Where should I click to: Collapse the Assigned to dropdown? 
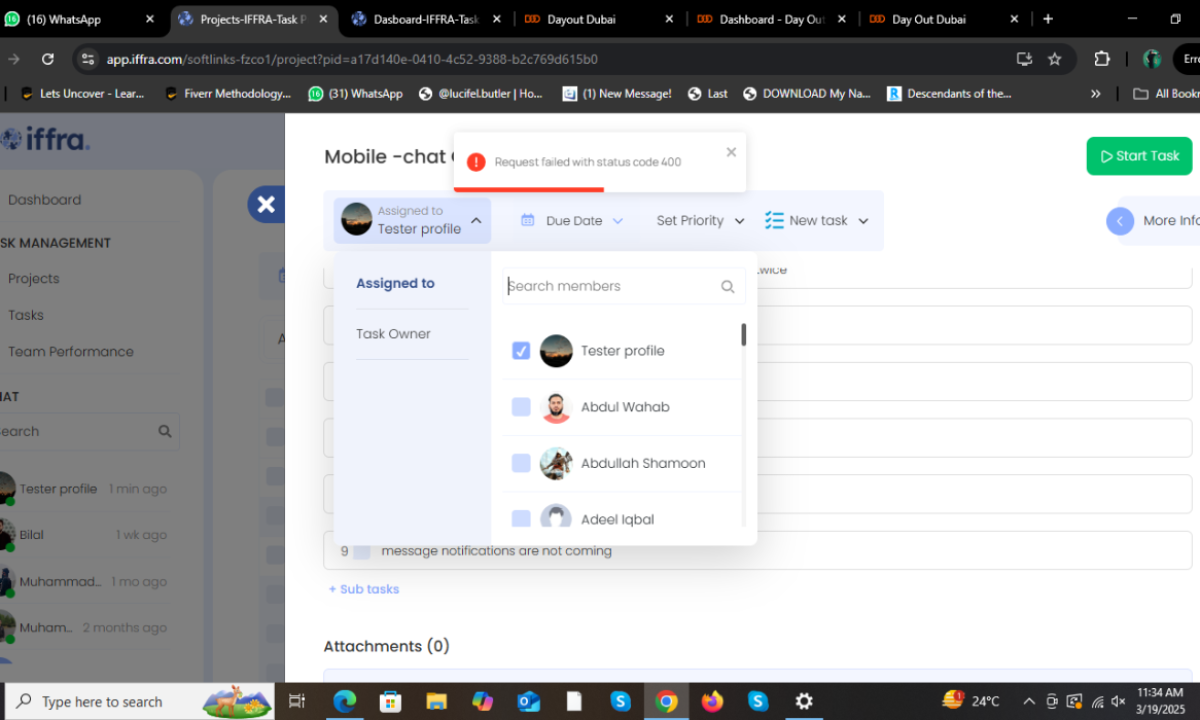click(x=476, y=221)
